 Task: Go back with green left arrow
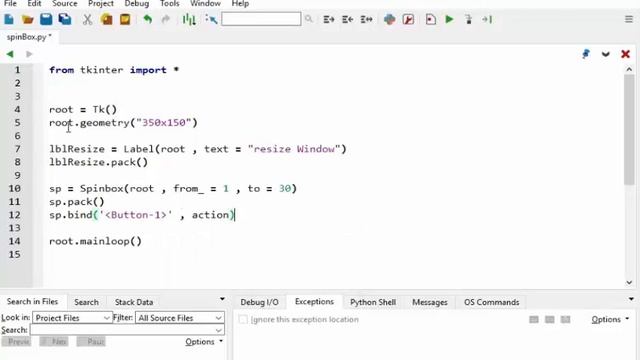[x=10, y=54]
